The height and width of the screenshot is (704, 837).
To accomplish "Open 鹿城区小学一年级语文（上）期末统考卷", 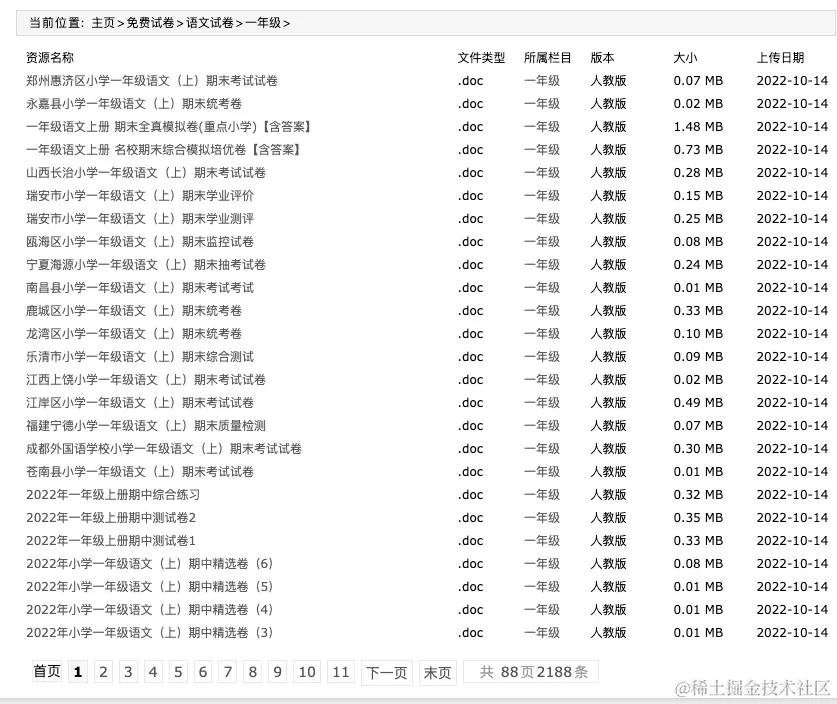I will (134, 310).
